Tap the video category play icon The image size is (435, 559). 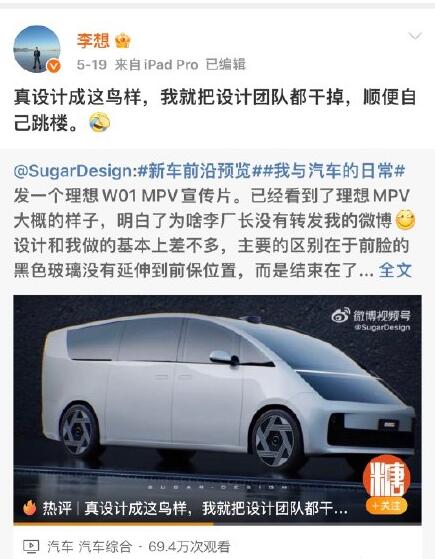31,546
